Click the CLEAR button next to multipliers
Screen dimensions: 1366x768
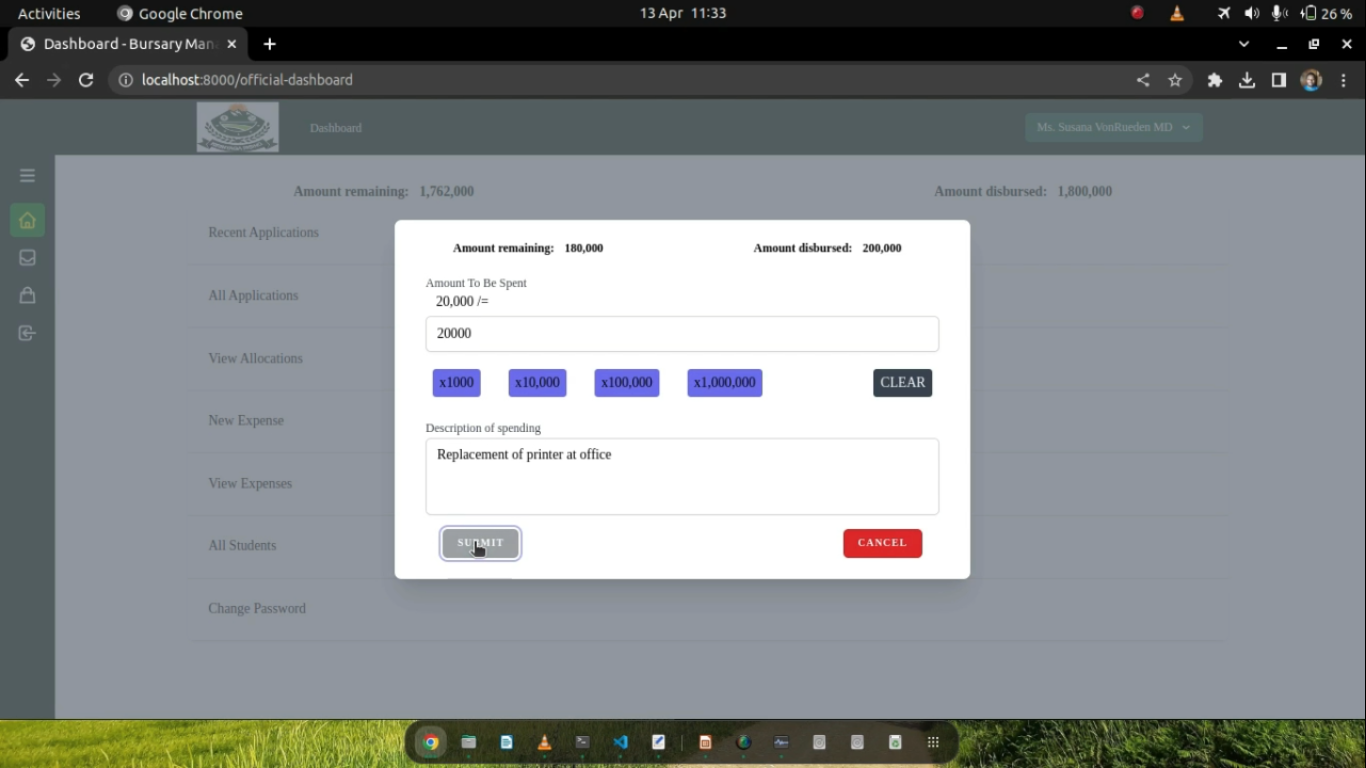(902, 382)
